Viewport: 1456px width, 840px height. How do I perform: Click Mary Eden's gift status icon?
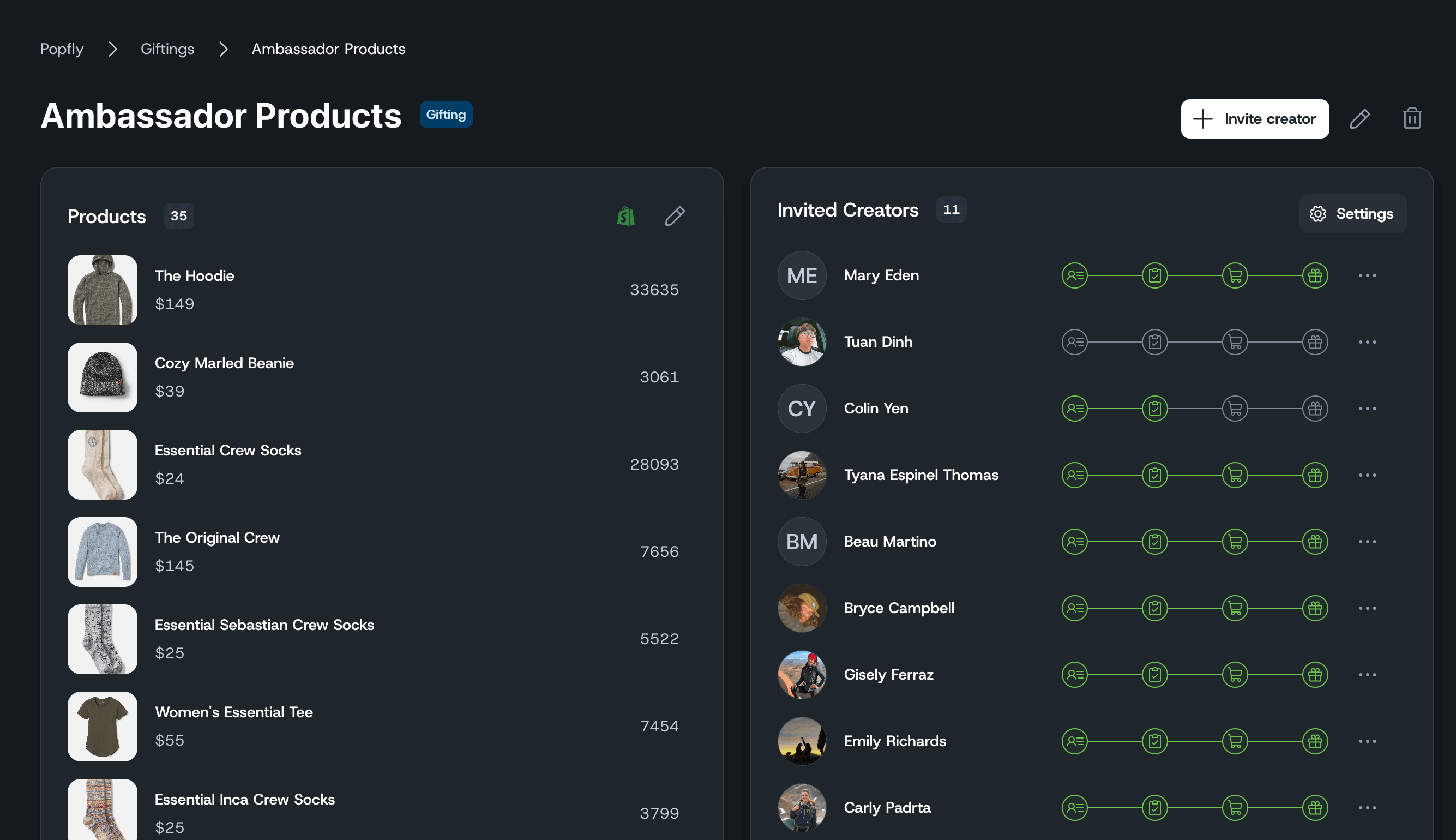pos(1314,276)
